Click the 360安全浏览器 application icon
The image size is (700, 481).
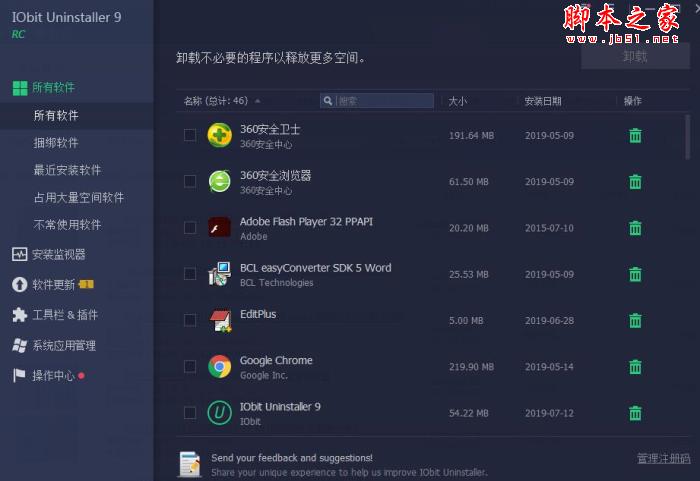[220, 181]
